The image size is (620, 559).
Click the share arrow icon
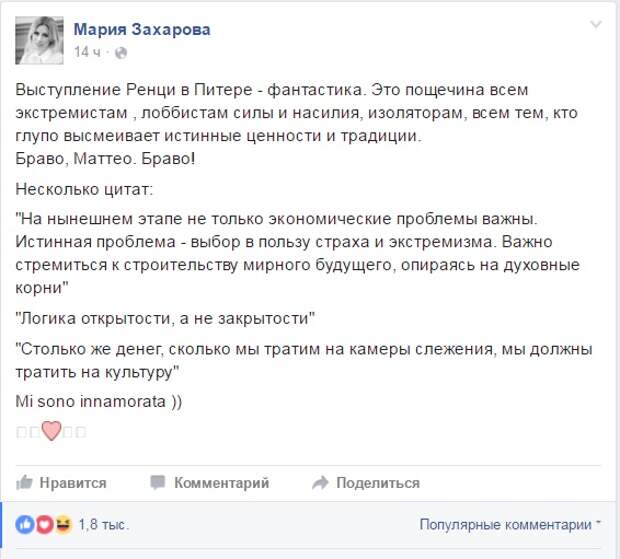tap(320, 482)
